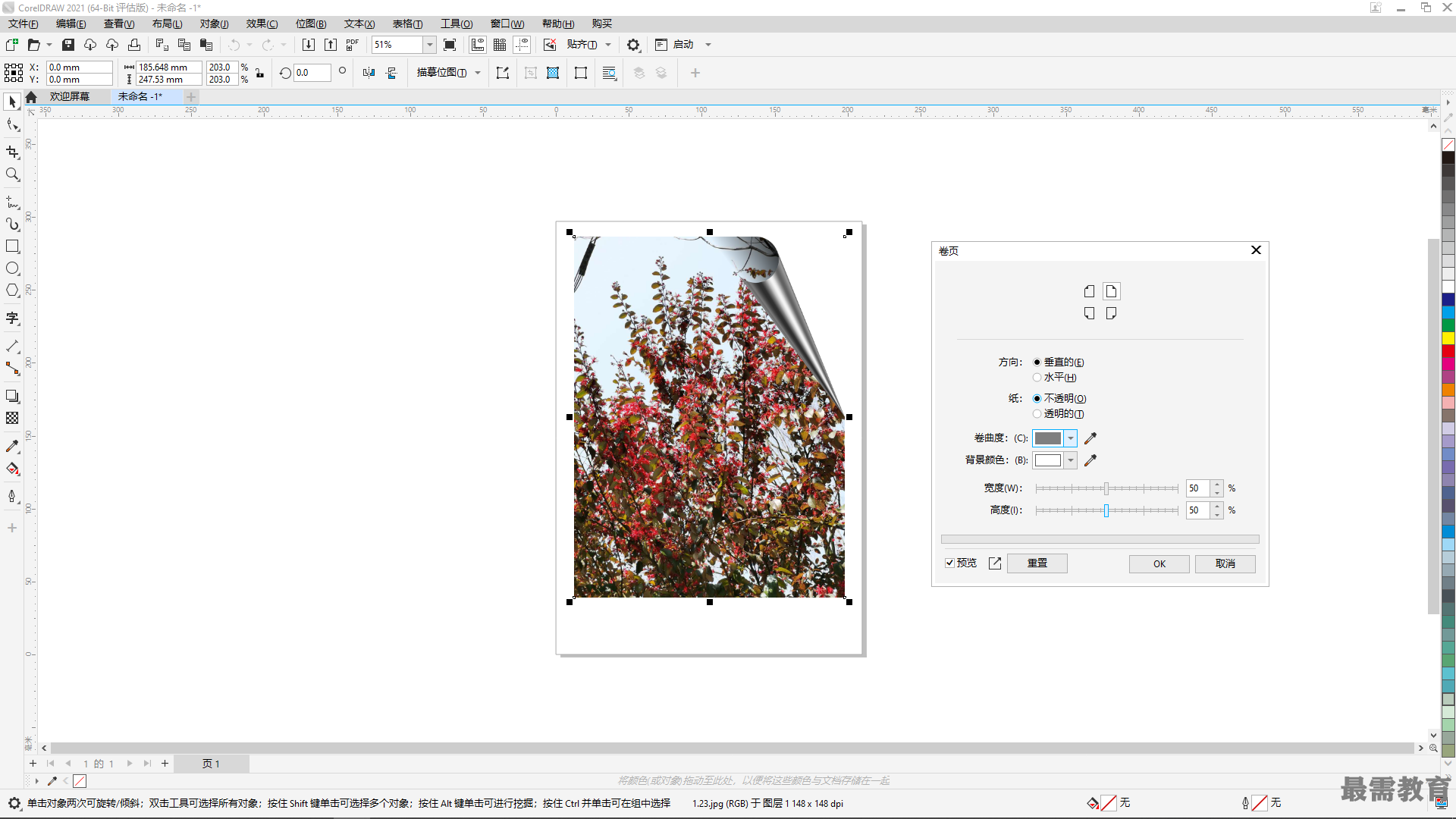
Task: Click the New document icon
Action: point(11,45)
